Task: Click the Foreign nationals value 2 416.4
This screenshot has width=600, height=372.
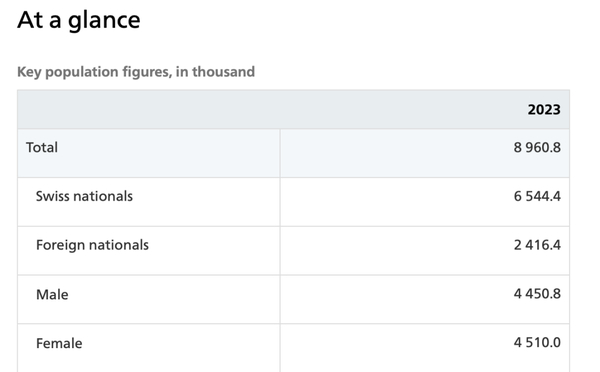Action: coord(537,245)
